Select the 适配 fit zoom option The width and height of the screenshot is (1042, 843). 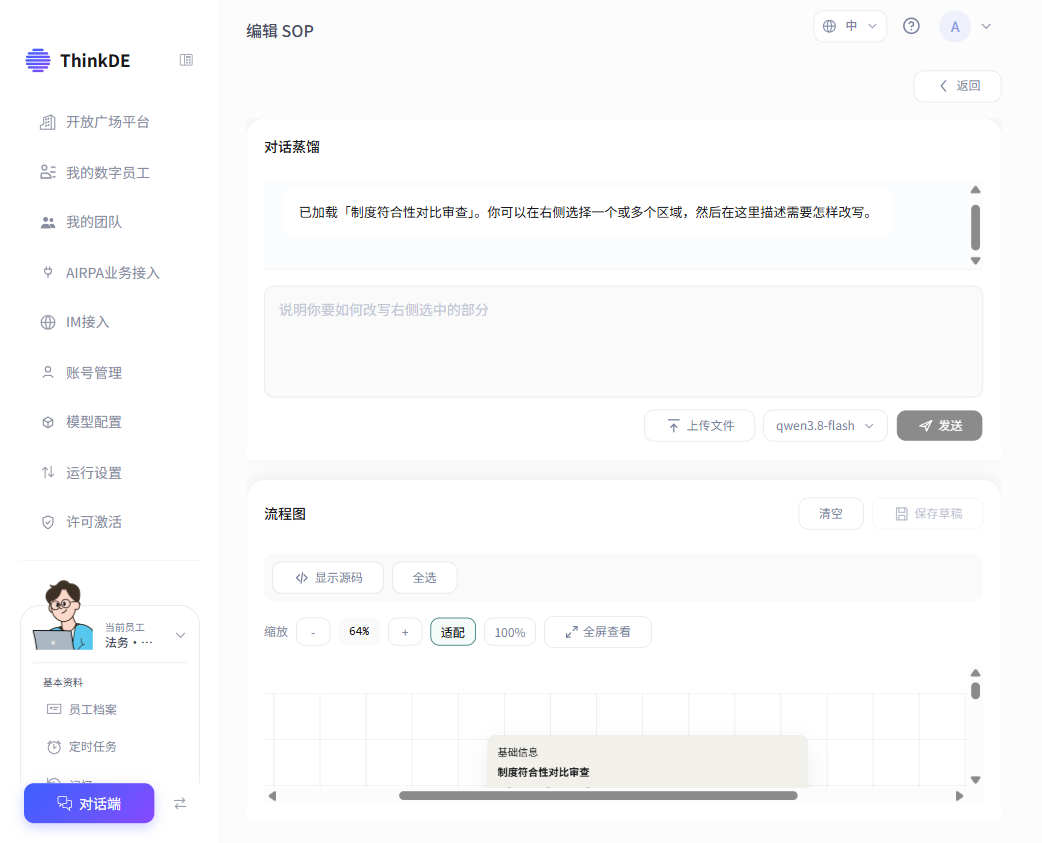coord(453,632)
